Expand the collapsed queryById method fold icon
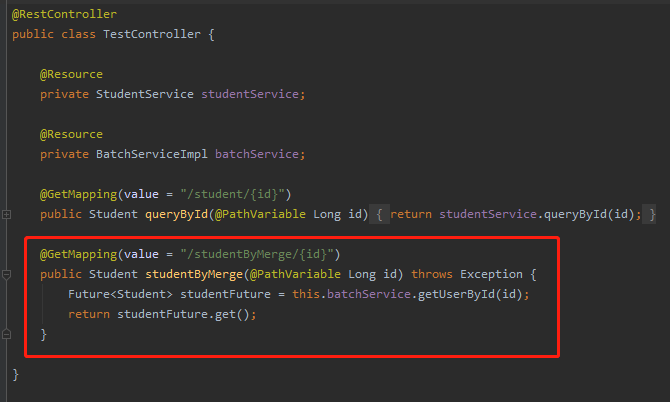670x402 pixels. [6, 214]
